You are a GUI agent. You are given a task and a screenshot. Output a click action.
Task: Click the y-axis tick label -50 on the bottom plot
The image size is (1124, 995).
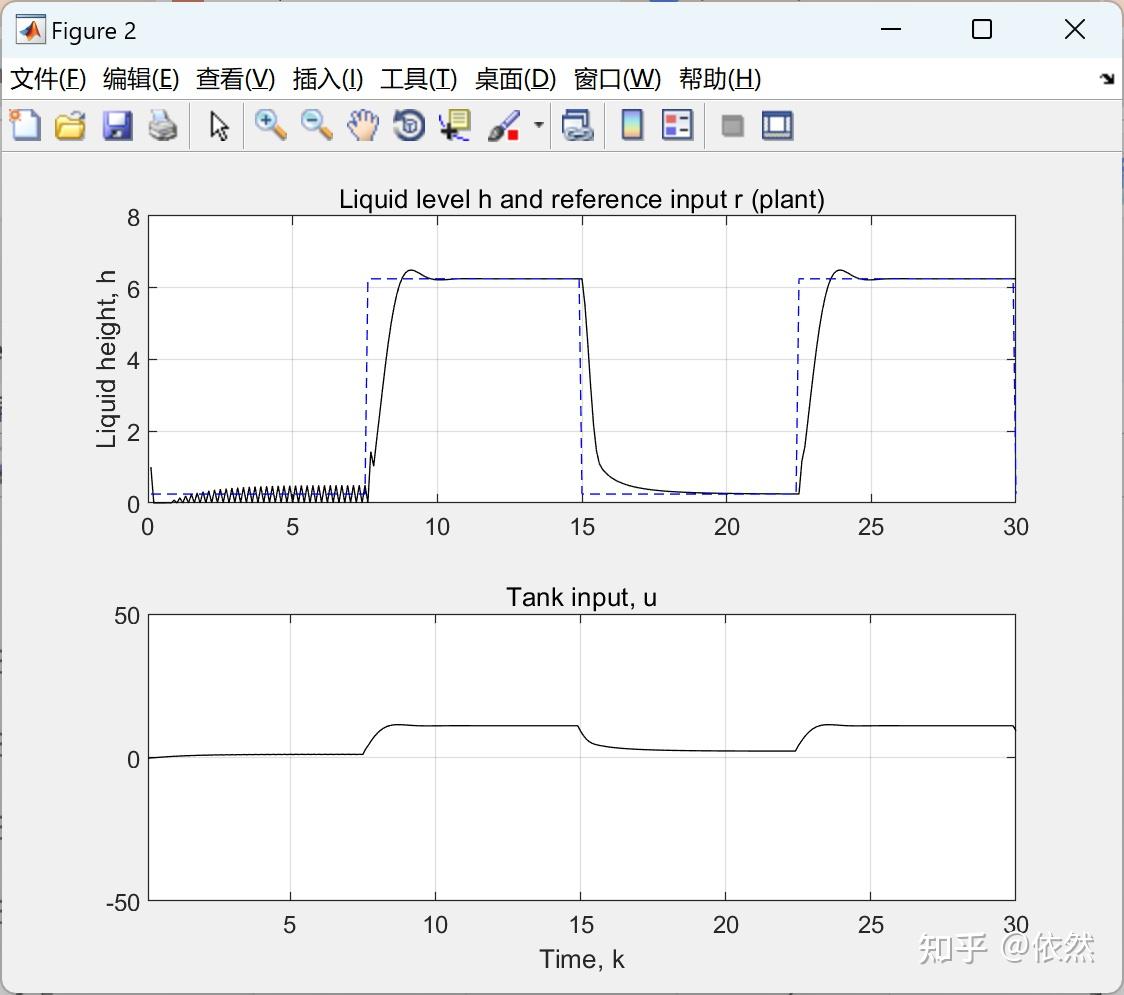tap(123, 903)
